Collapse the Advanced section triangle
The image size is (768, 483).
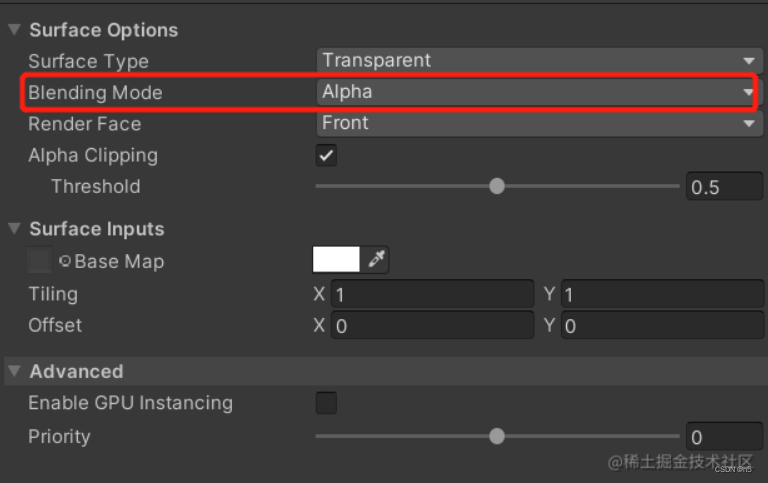pyautogui.click(x=14, y=371)
